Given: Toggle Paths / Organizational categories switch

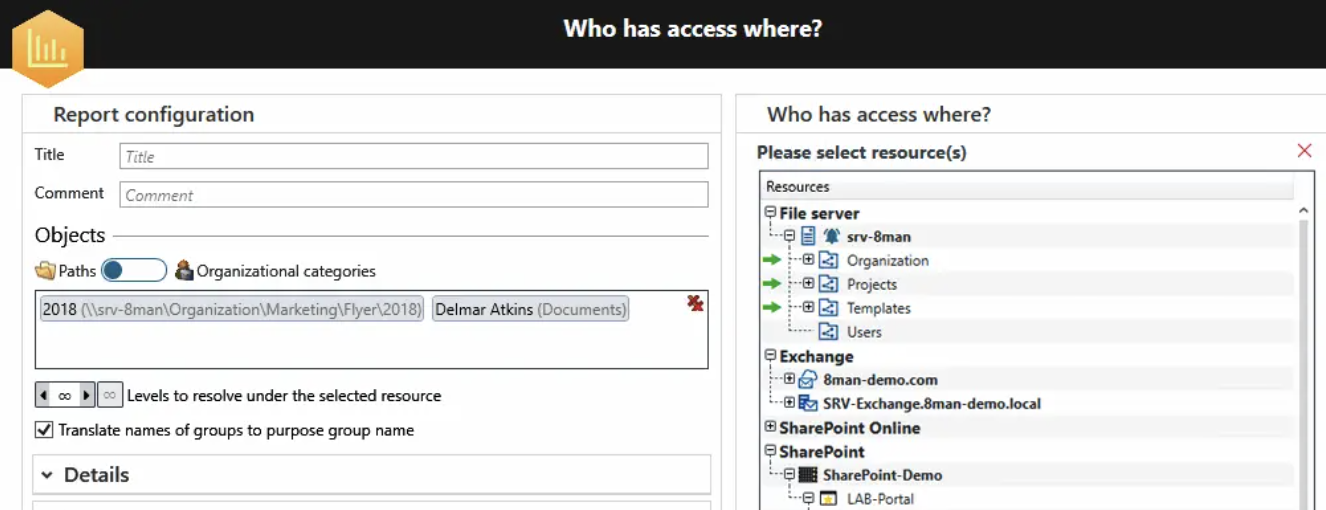Looking at the screenshot, I should (x=134, y=270).
